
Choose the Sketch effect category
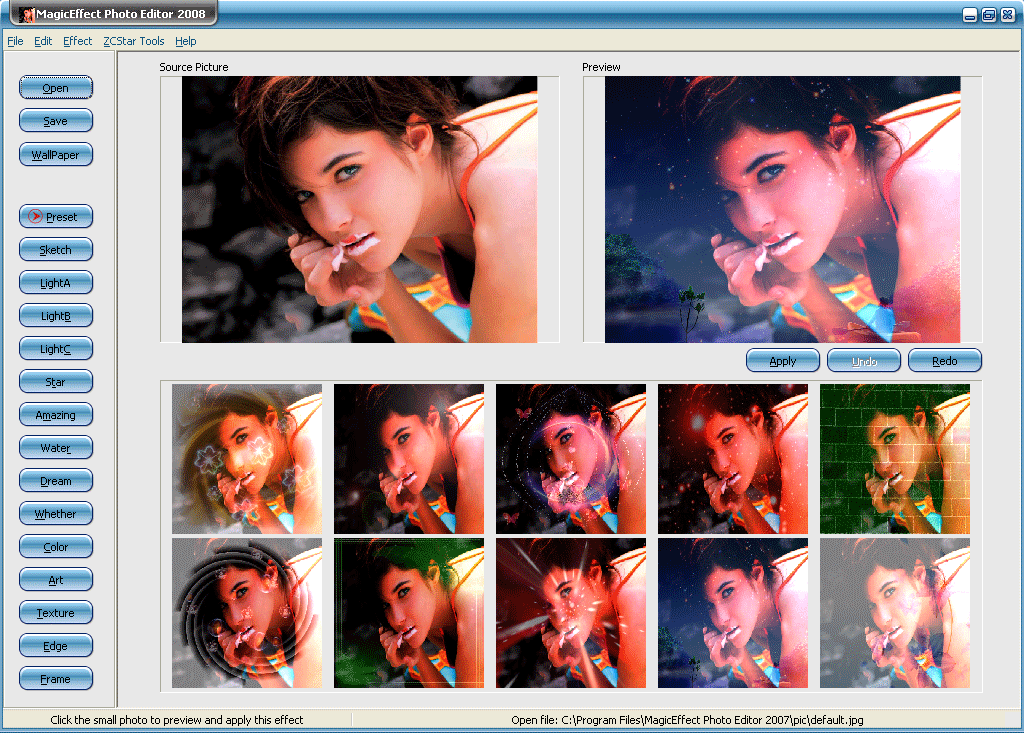(56, 250)
